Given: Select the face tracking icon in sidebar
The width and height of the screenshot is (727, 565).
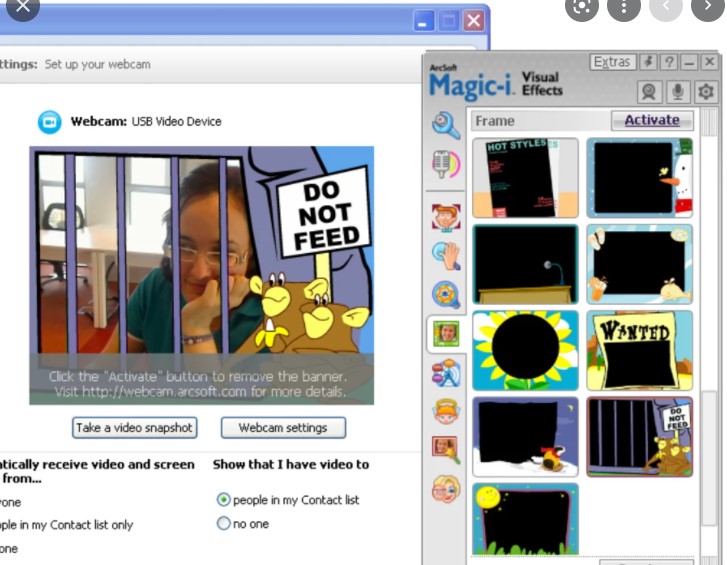Looking at the screenshot, I should (446, 217).
